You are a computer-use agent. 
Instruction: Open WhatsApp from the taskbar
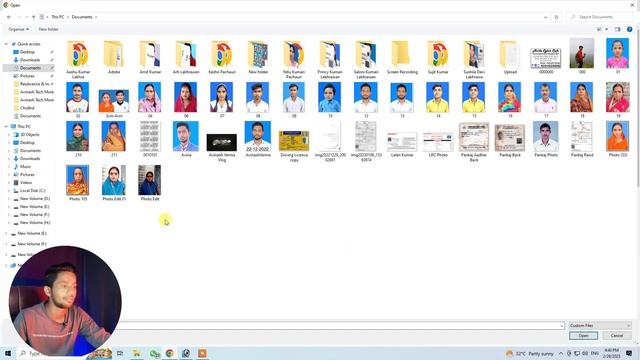[154, 353]
